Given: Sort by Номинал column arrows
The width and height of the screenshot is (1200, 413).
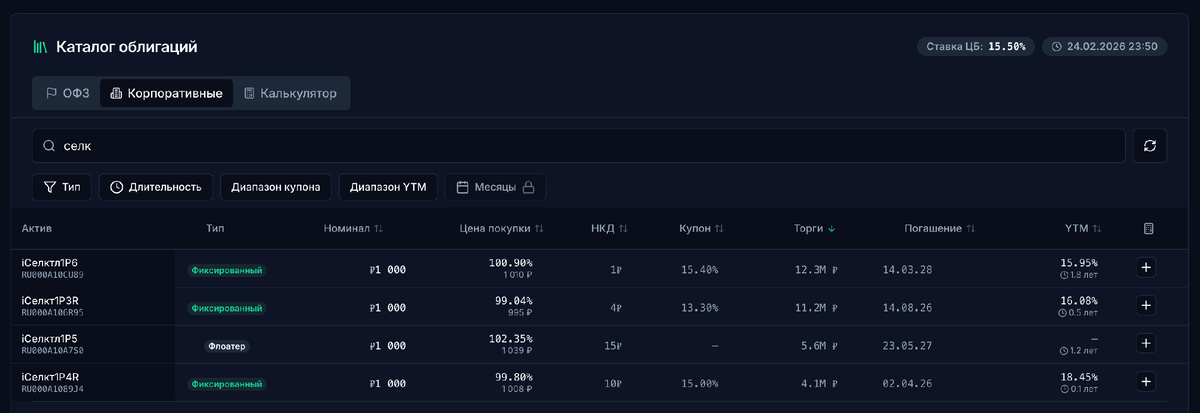Looking at the screenshot, I should [x=378, y=229].
